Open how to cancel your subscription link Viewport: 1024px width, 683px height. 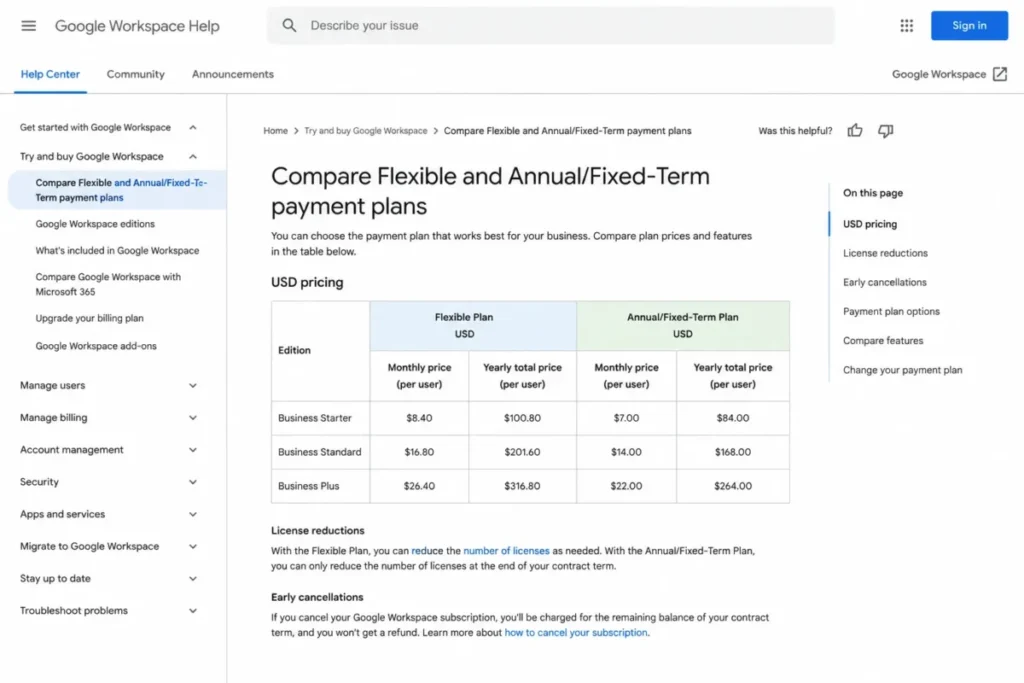pyautogui.click(x=576, y=633)
